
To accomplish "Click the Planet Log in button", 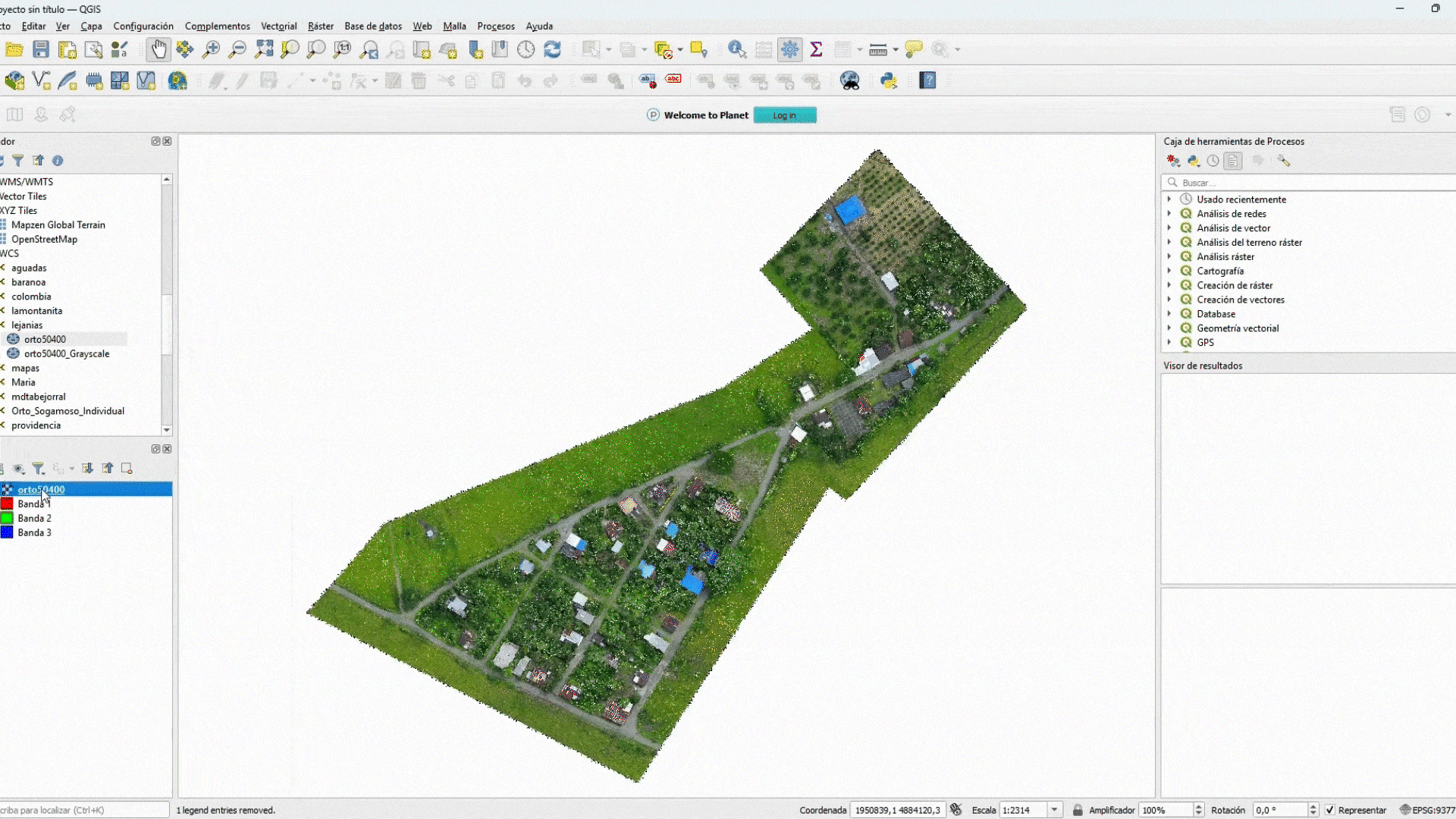I will [x=785, y=115].
